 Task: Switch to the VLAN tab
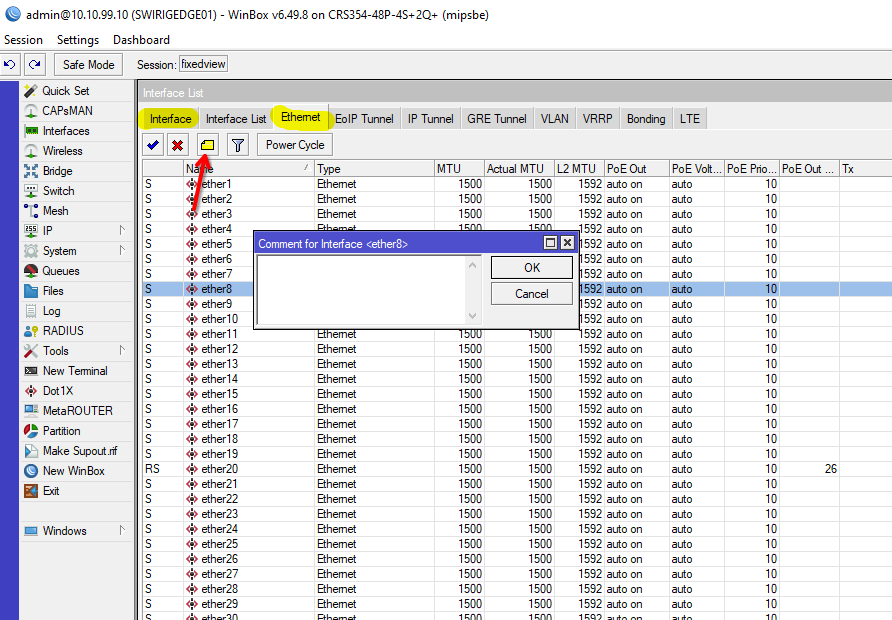pyautogui.click(x=554, y=119)
